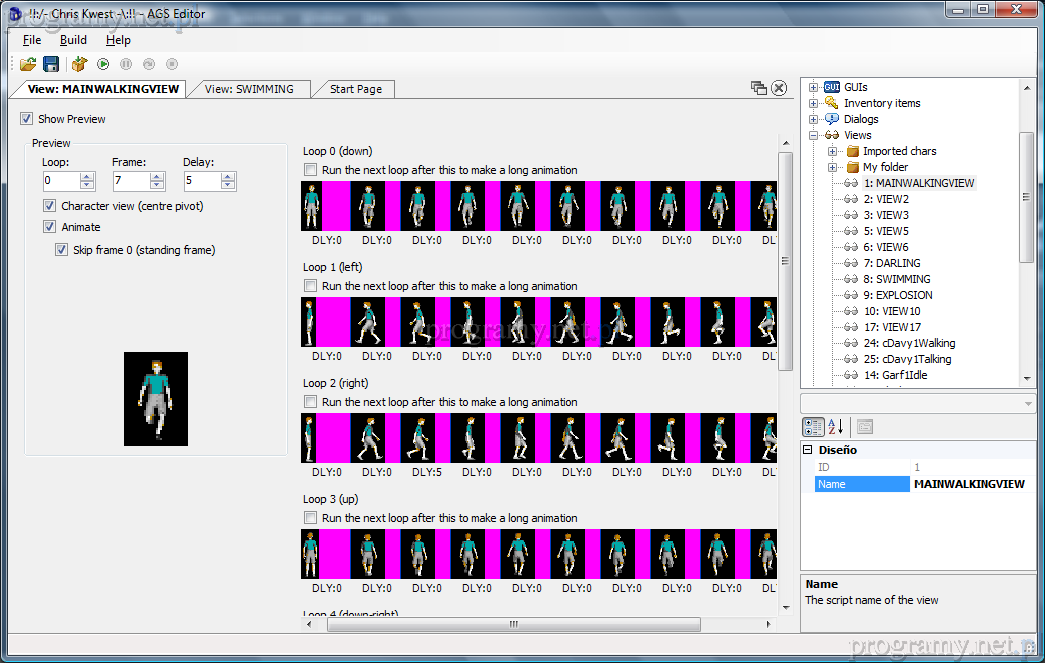This screenshot has height=663, width=1045.
Task: Expand the Imported chars folder
Action: 832,151
